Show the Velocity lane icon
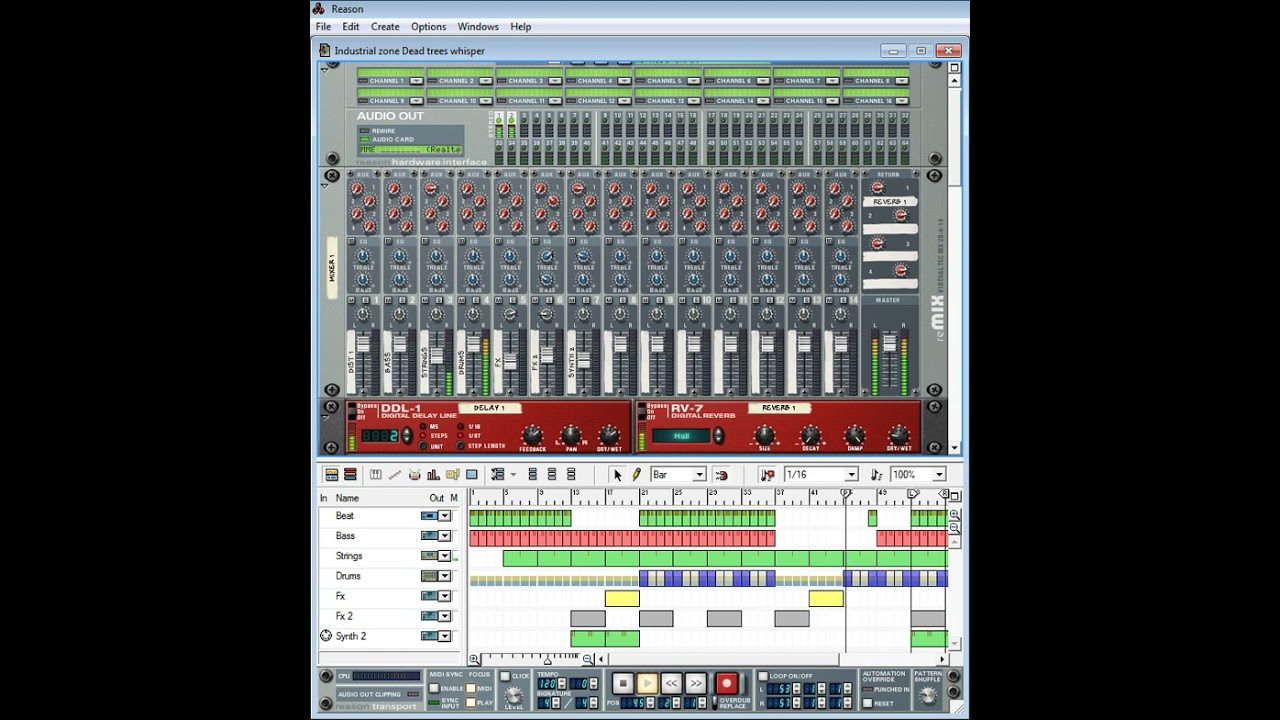 [434, 474]
